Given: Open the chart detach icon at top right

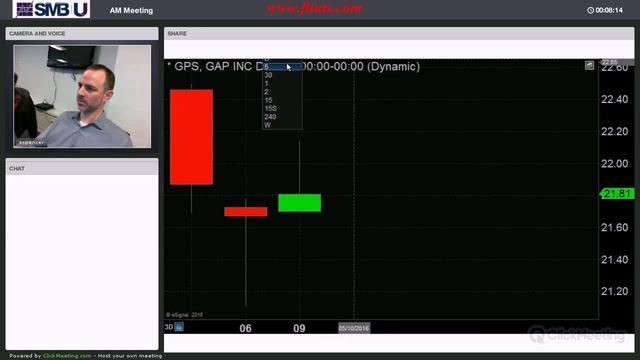Looking at the screenshot, I should click(589, 65).
